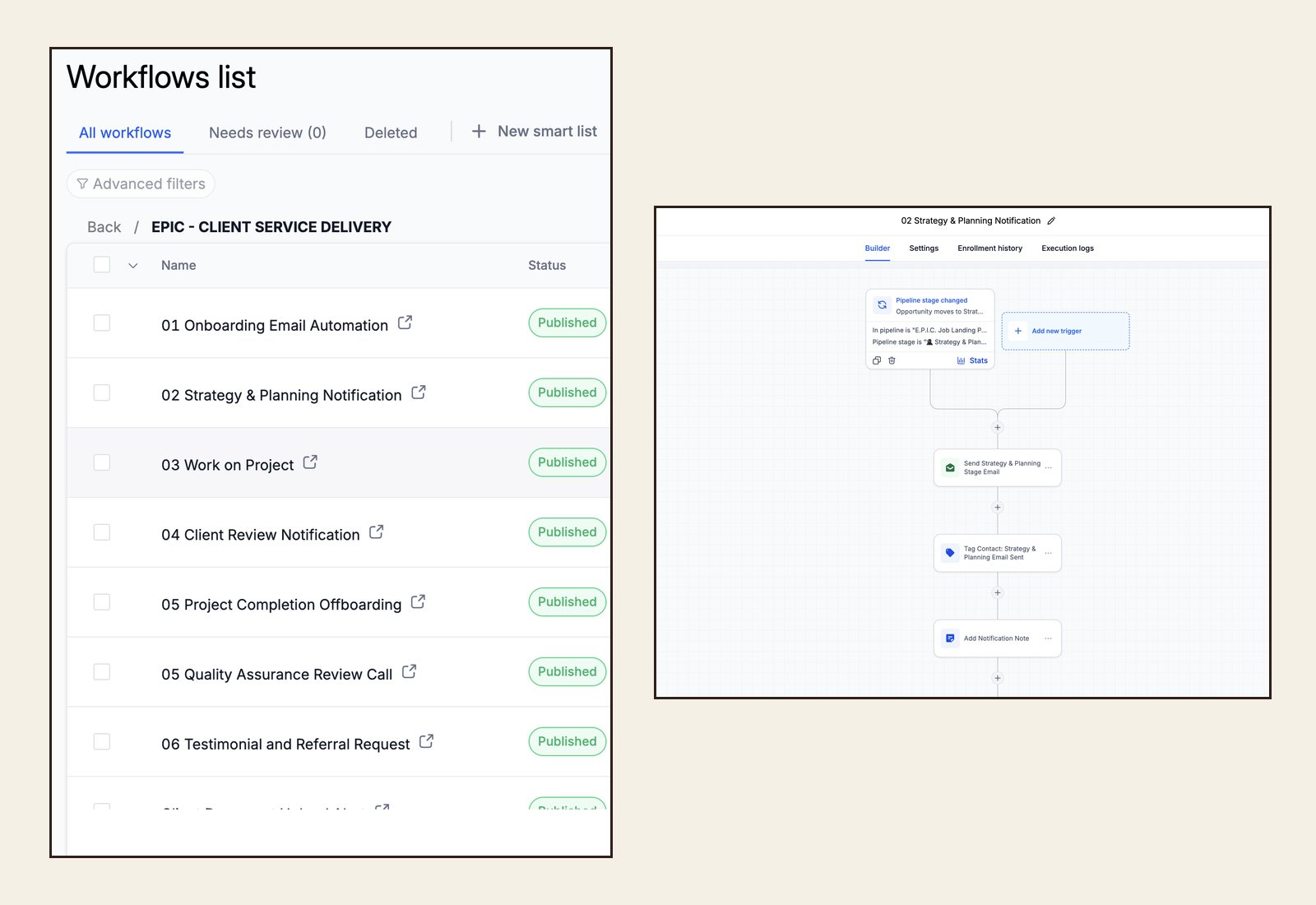The width and height of the screenshot is (1316, 905).
Task: Add step after Add Notification Note
Action: [998, 678]
